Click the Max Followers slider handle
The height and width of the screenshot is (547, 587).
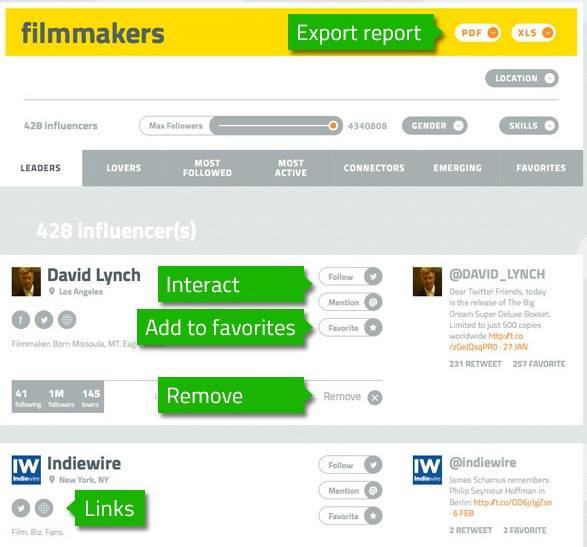(332, 126)
